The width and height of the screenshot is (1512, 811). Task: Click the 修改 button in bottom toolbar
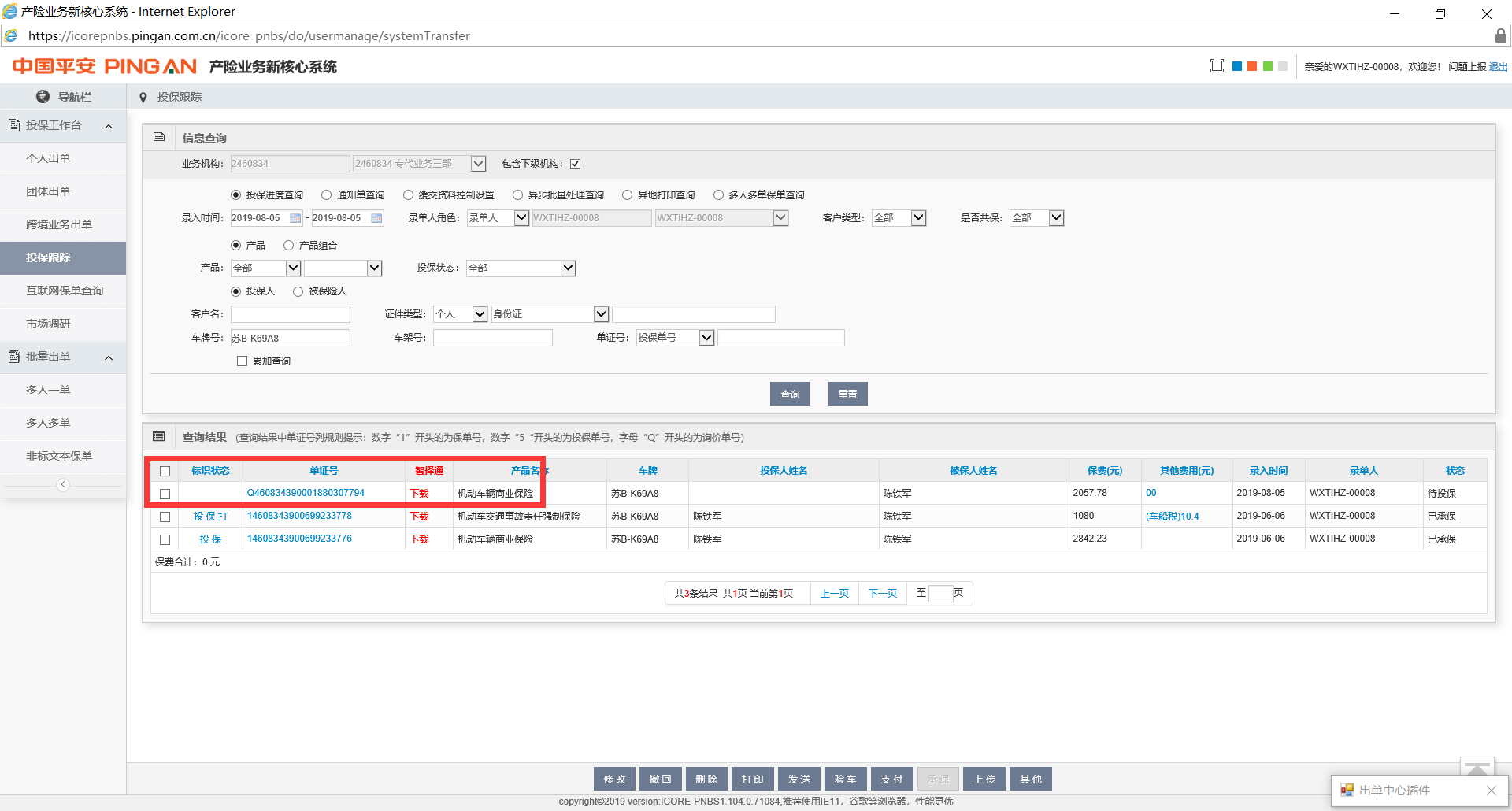pos(615,779)
